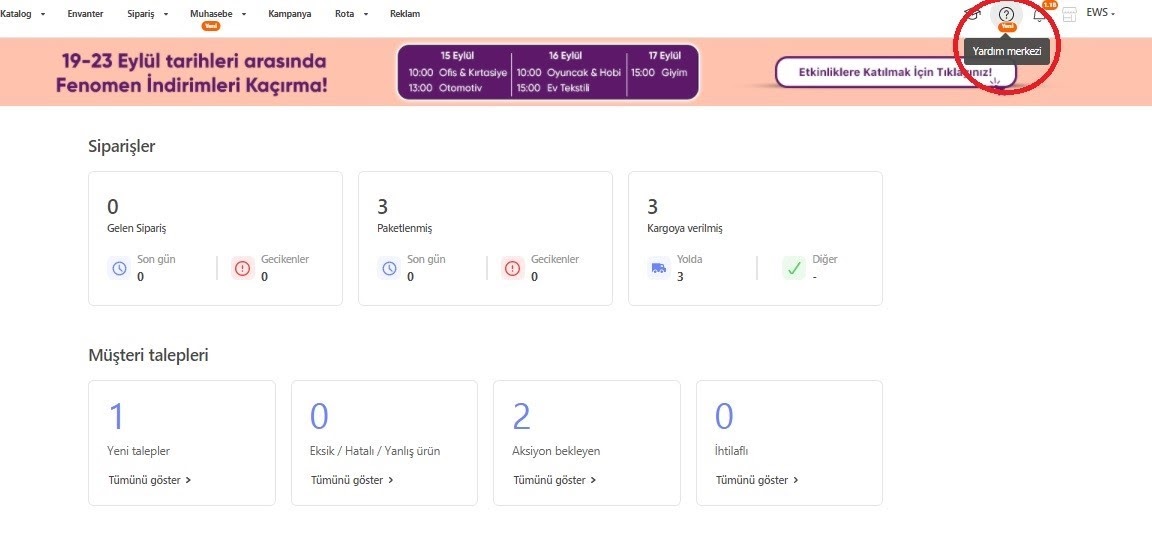Image resolution: width=1152 pixels, height=538 pixels.
Task: Expand the Sipariş dropdown menu
Action: point(145,14)
